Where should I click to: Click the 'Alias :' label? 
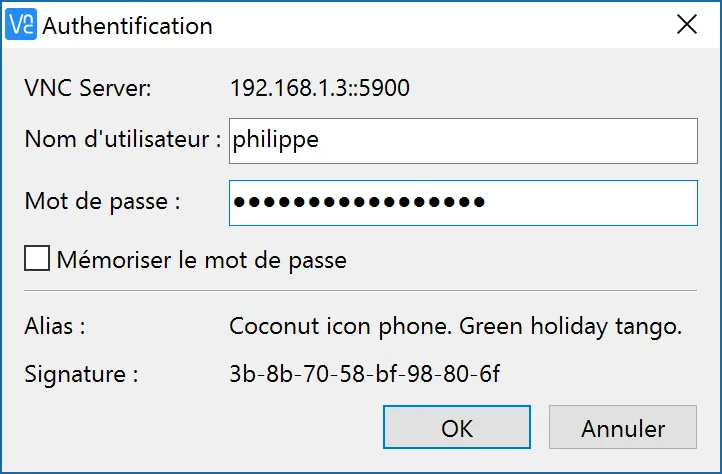point(55,326)
